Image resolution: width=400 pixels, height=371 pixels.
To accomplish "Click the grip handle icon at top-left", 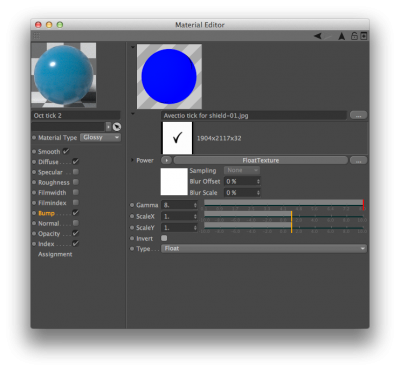I will [x=37, y=36].
